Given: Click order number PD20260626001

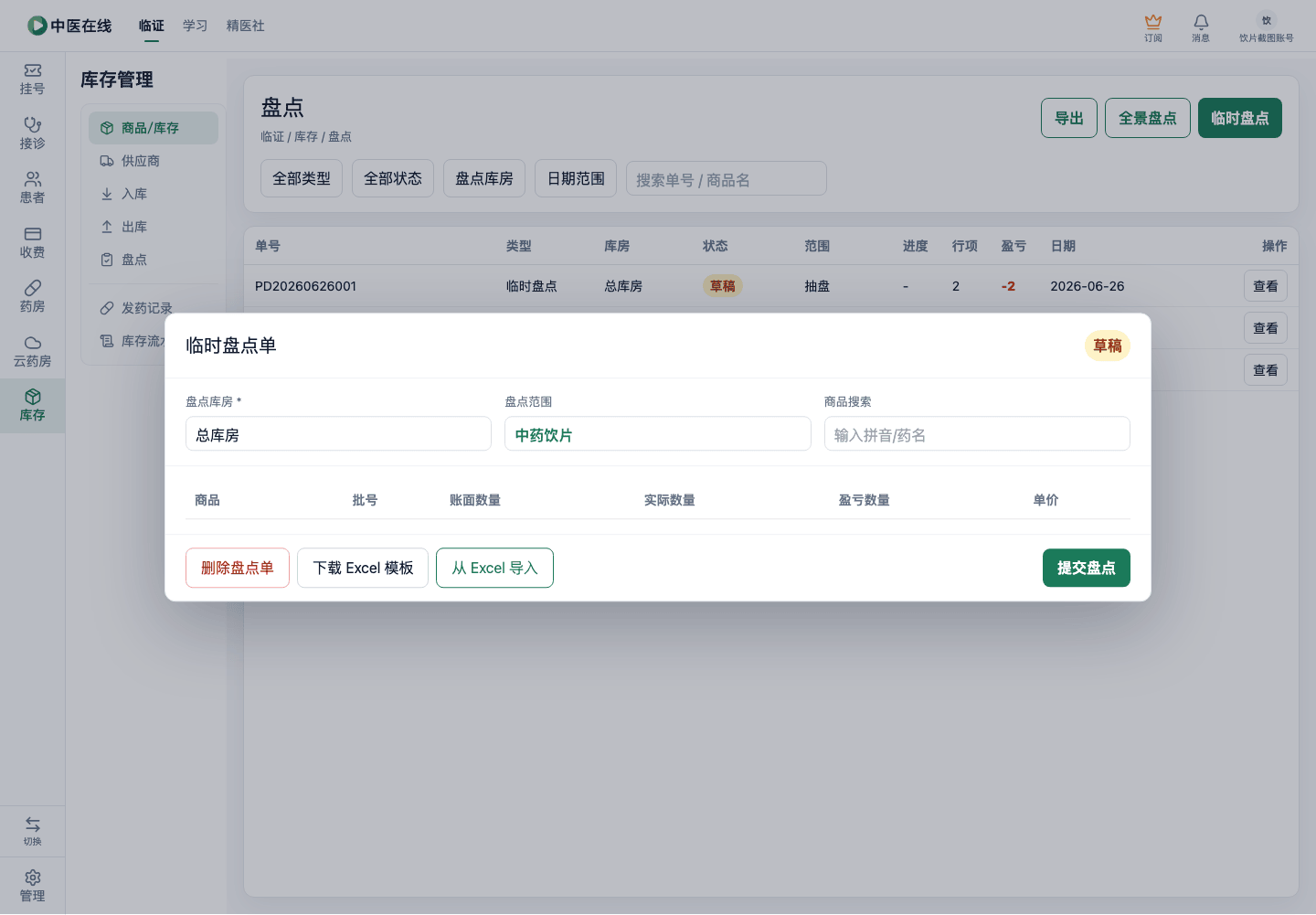Looking at the screenshot, I should tap(305, 286).
